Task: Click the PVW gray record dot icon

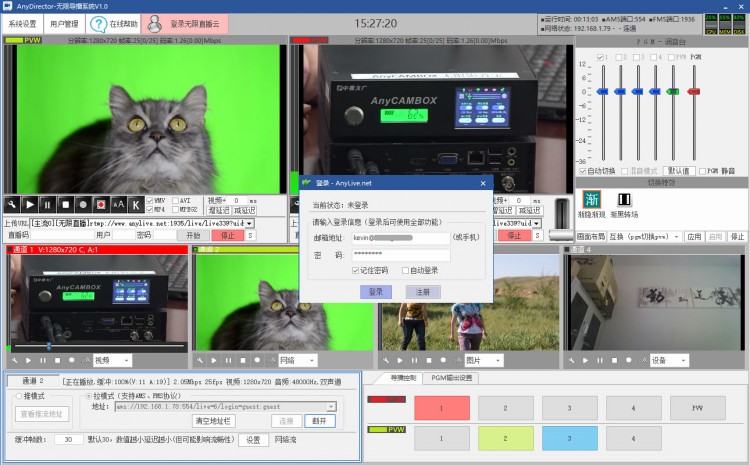Action: click(83, 205)
